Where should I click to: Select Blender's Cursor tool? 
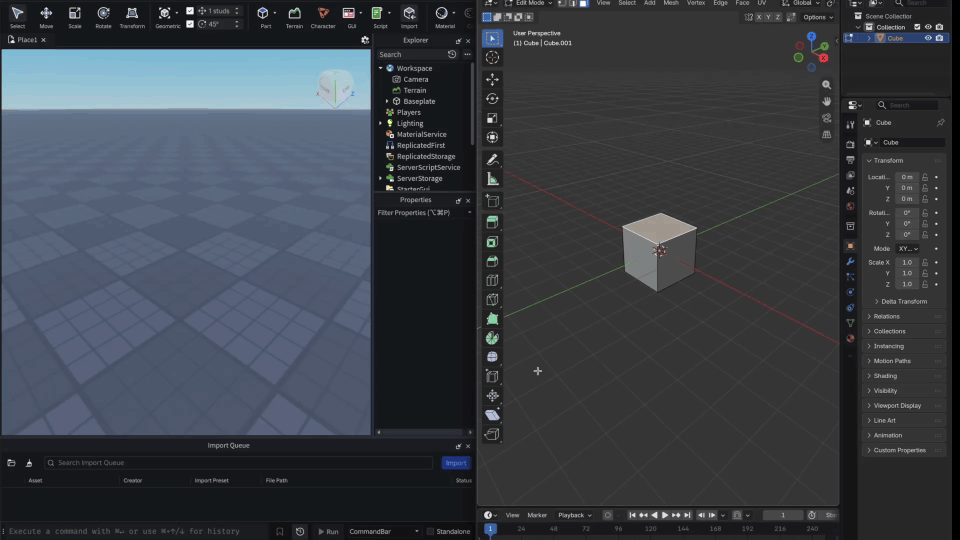pos(492,58)
